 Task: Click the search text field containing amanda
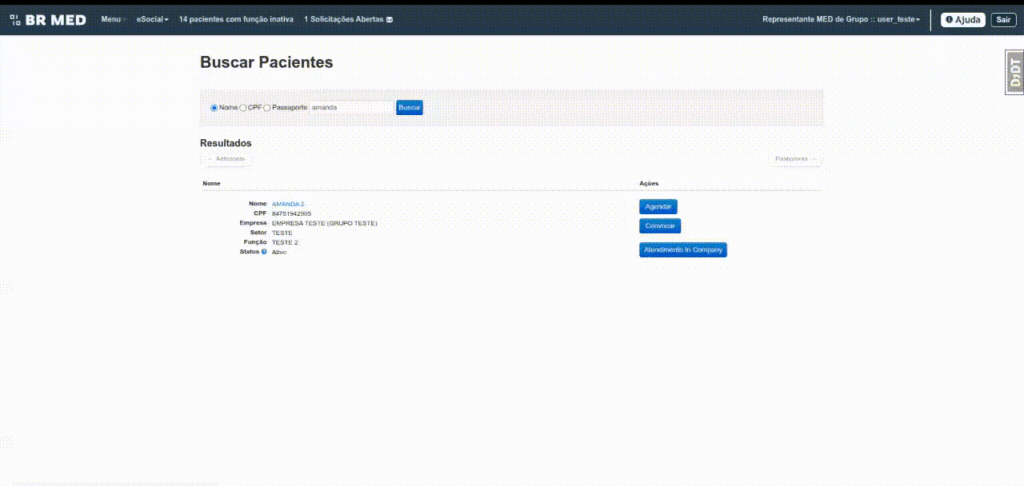(351, 107)
